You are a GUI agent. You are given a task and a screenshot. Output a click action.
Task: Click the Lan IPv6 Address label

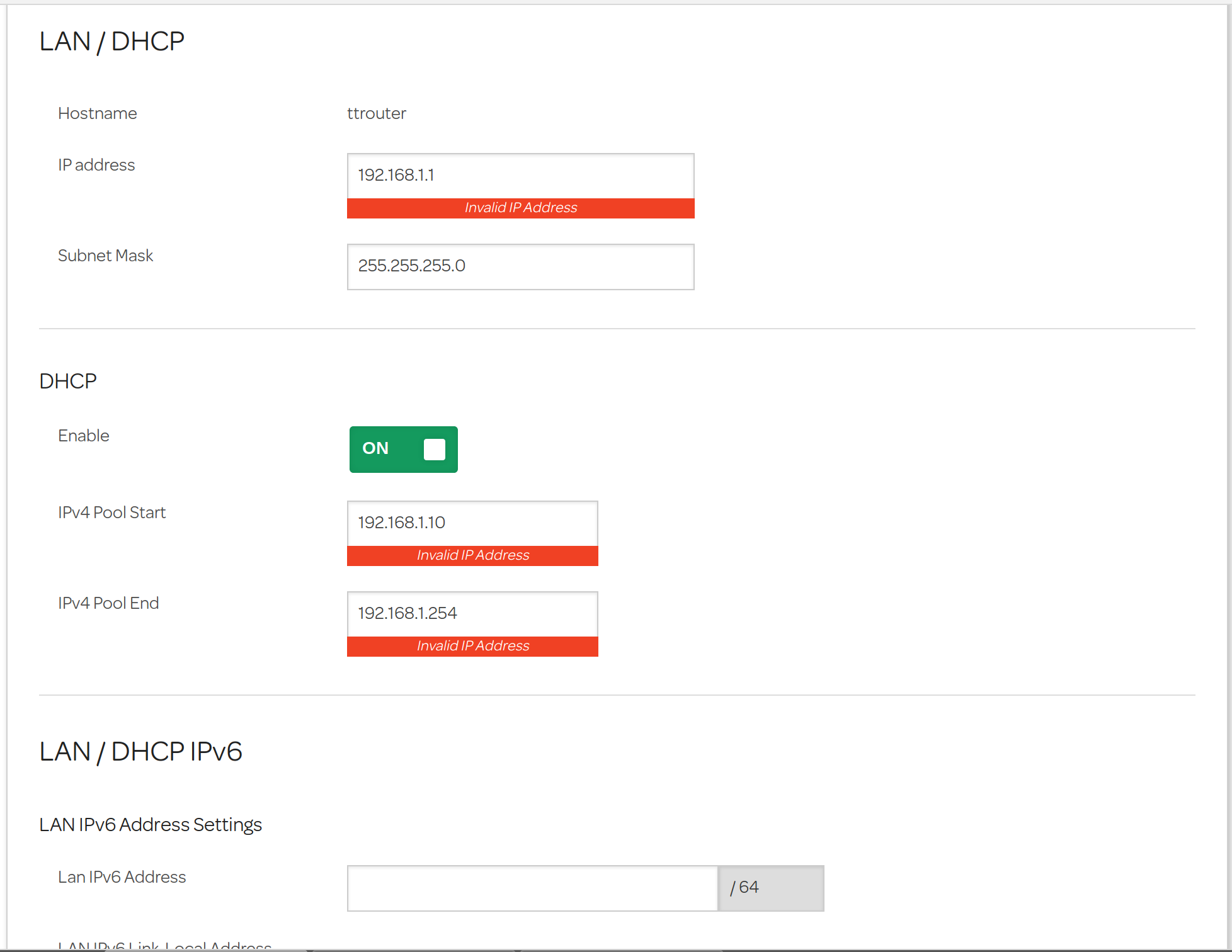coord(122,877)
